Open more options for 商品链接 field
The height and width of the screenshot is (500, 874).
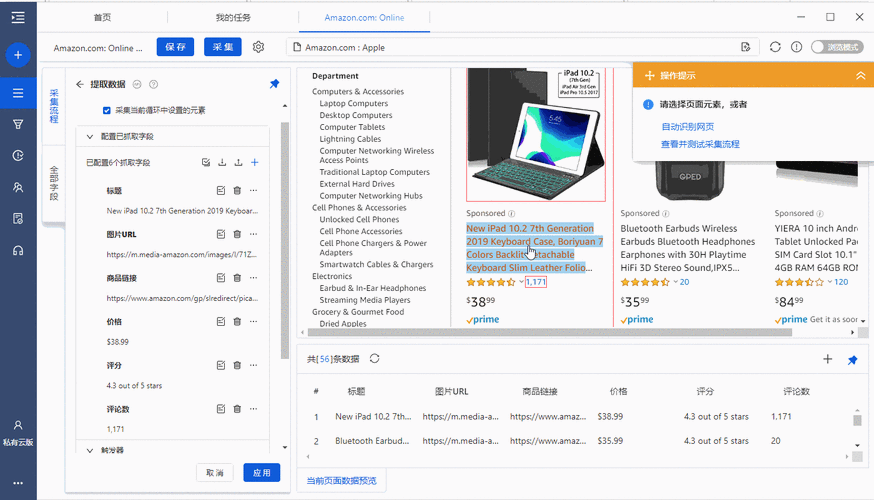coord(254,278)
